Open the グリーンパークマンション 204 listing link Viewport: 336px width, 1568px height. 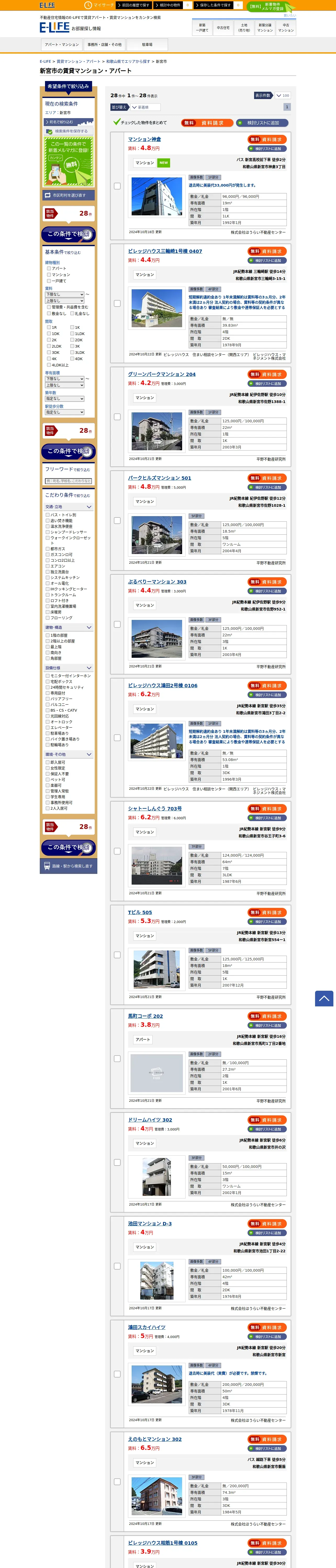point(162,374)
